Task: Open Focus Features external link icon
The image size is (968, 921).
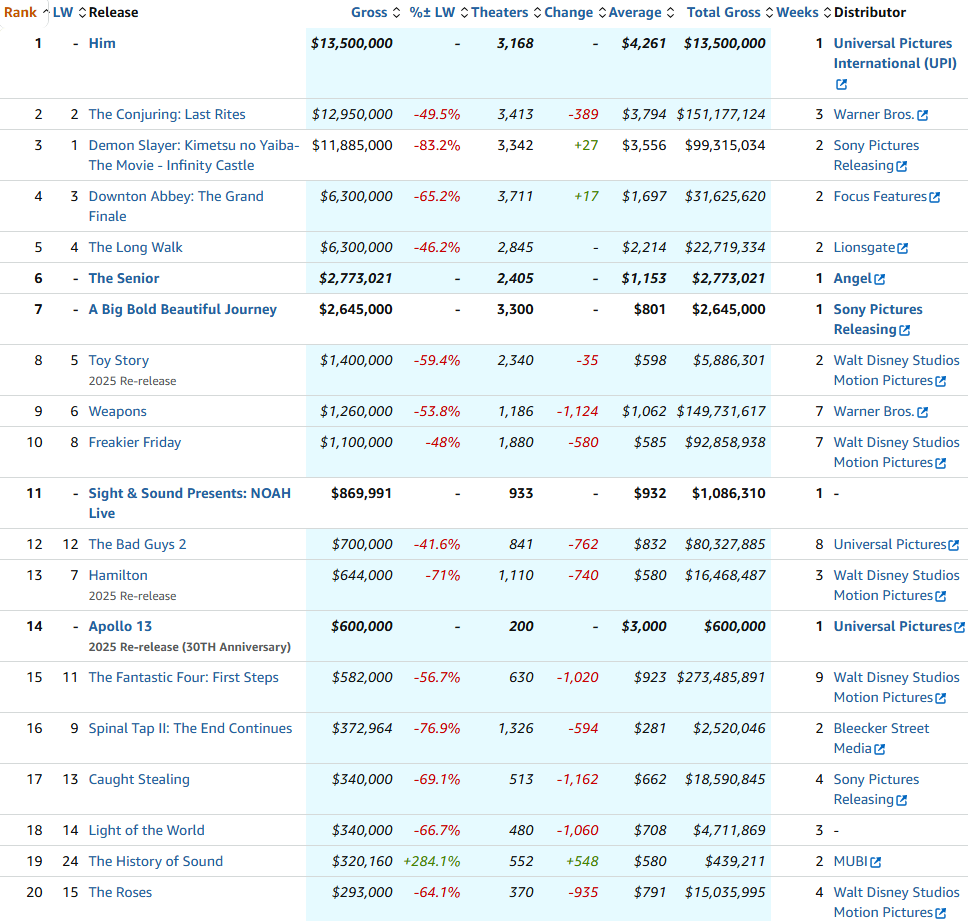Action: (935, 198)
